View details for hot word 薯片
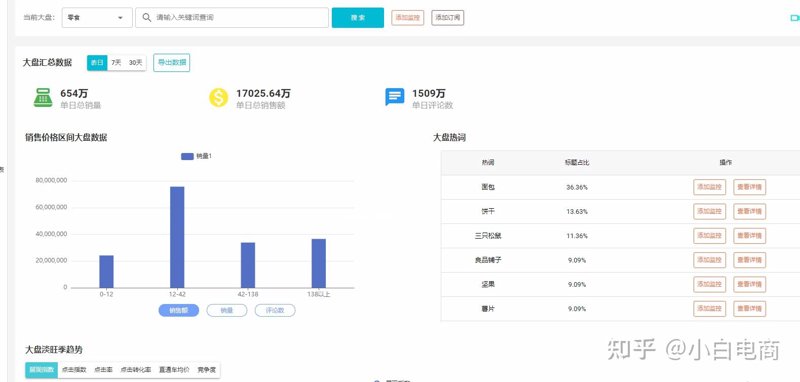 749,309
